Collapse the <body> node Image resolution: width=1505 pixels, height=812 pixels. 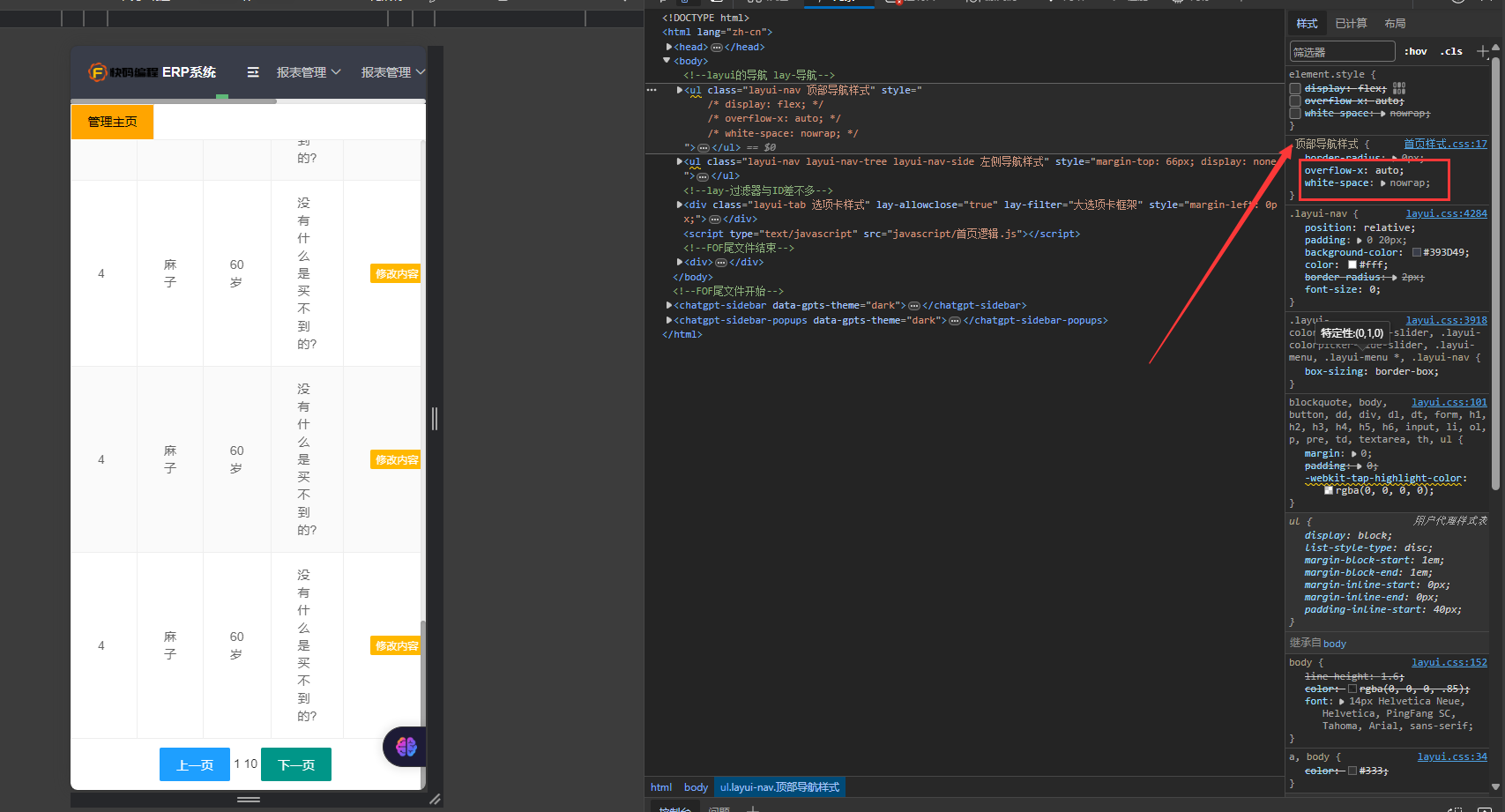coord(667,61)
